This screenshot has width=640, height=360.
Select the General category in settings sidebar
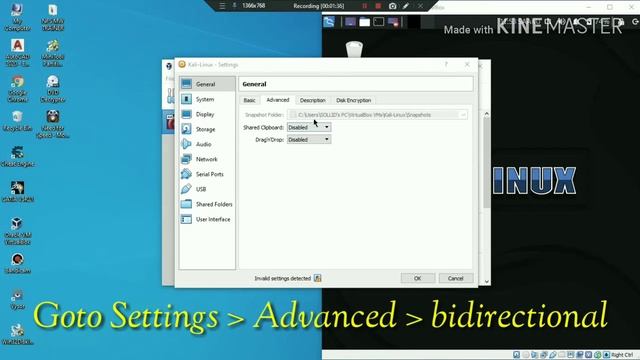(207, 84)
